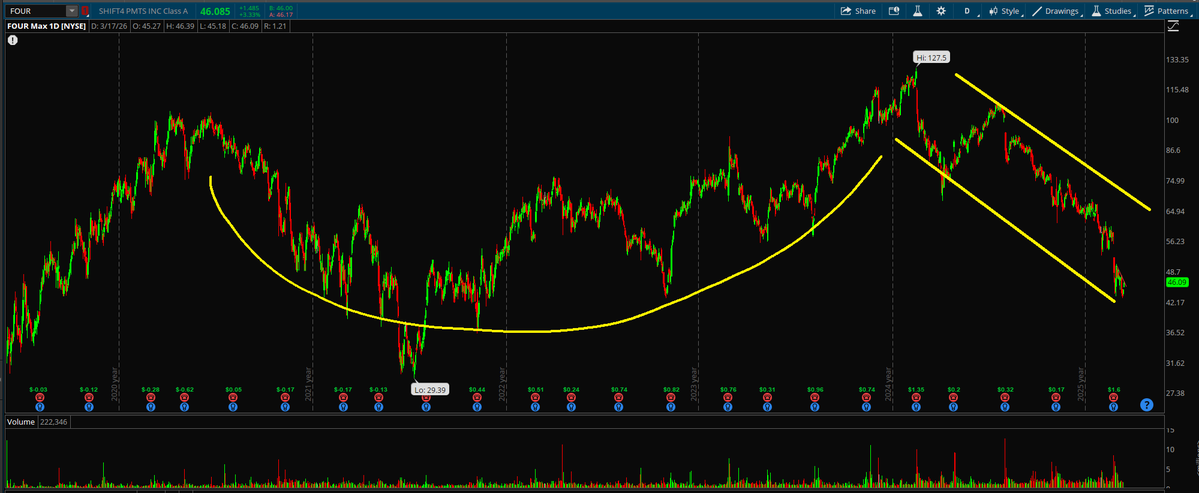Click blue conference call icon under $0.44
Screen dimensions: 1199x493
[x=477, y=407]
